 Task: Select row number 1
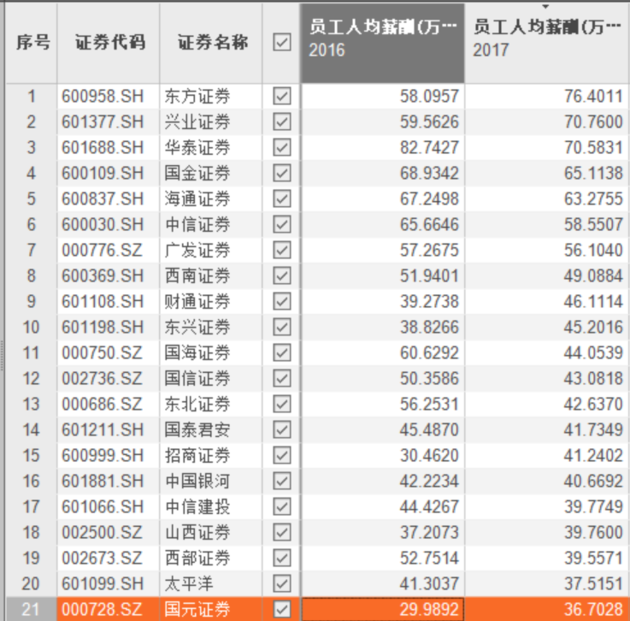[31, 96]
